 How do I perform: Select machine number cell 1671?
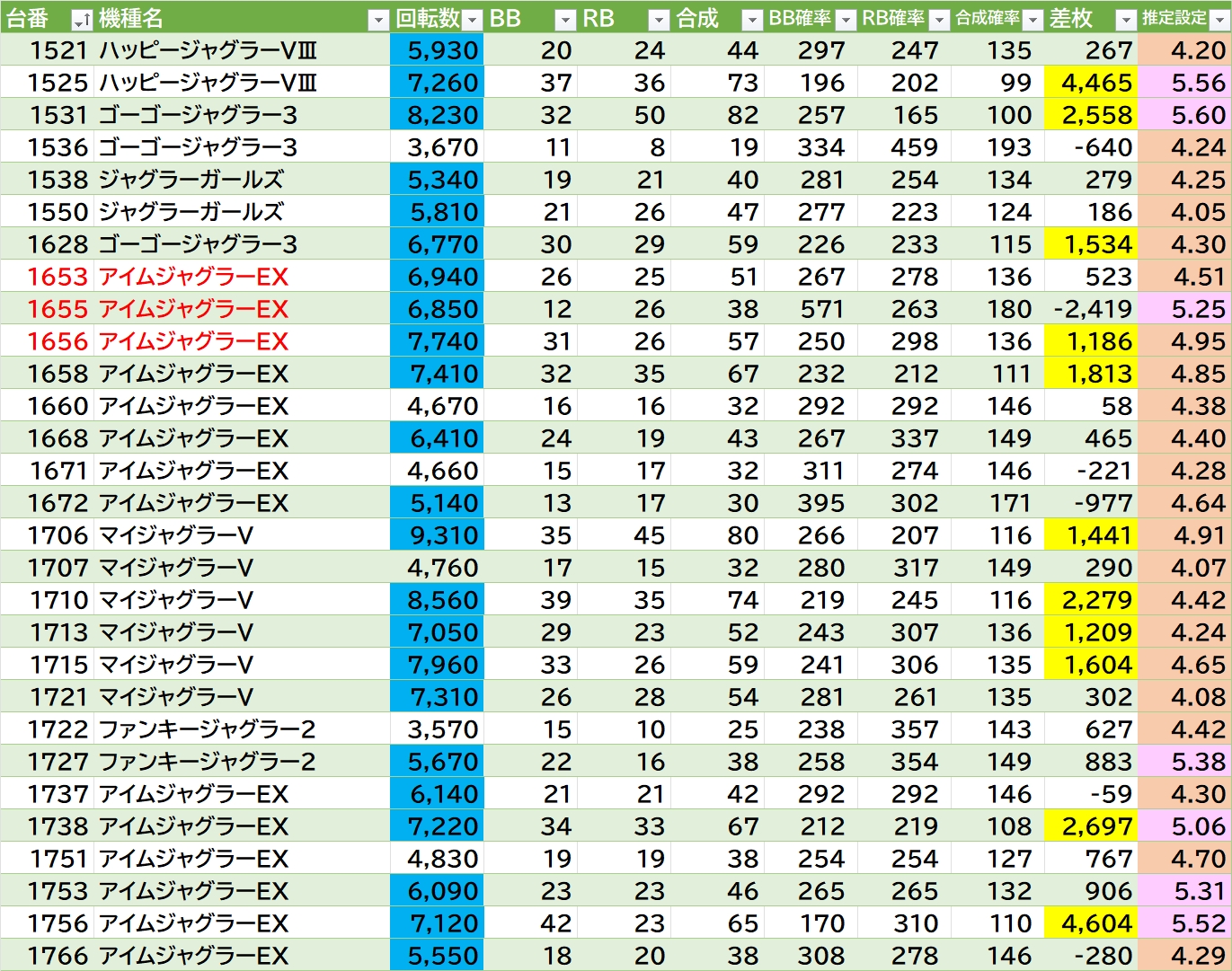(x=47, y=471)
